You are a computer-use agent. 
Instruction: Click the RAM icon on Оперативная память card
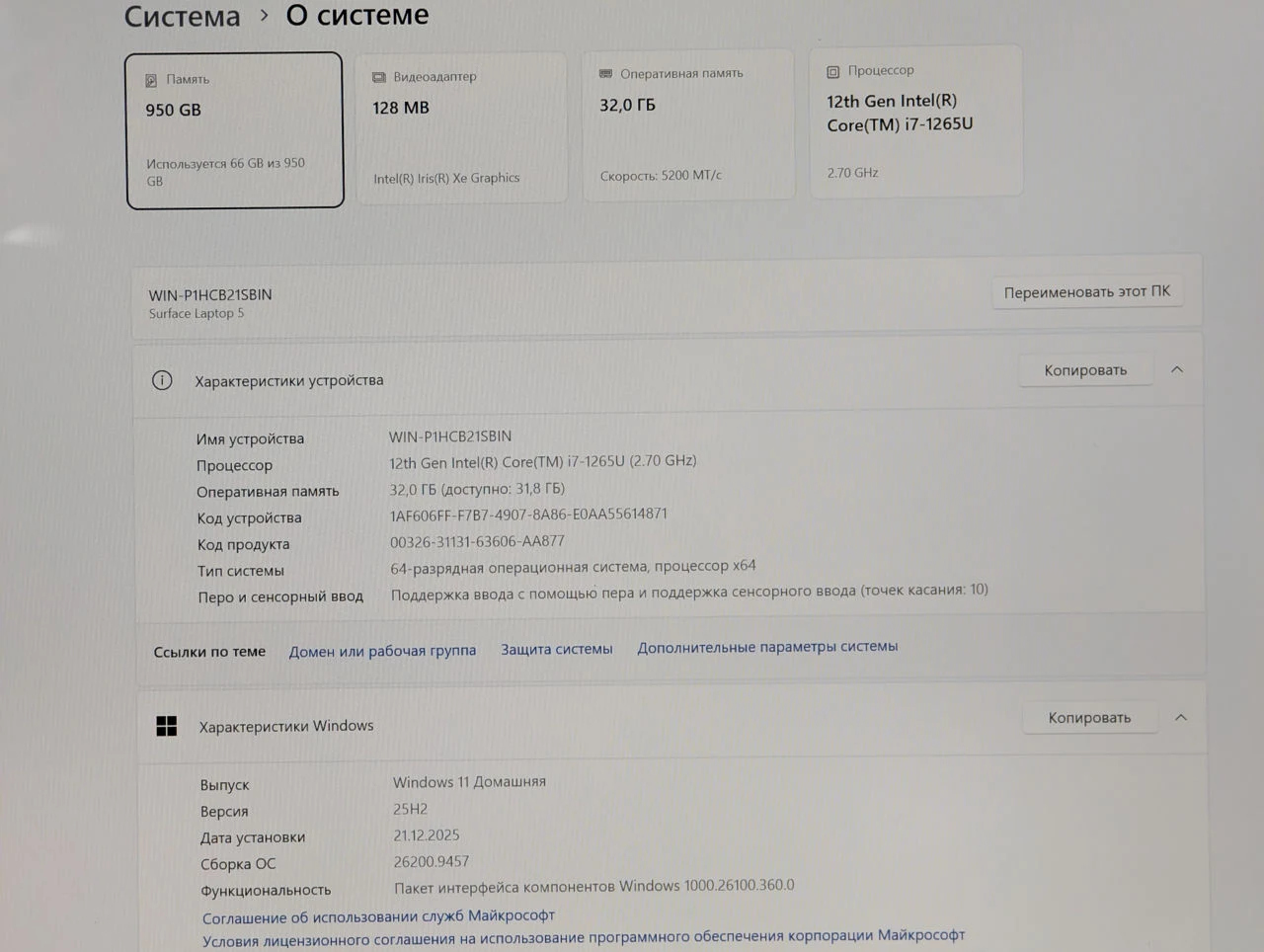(605, 73)
